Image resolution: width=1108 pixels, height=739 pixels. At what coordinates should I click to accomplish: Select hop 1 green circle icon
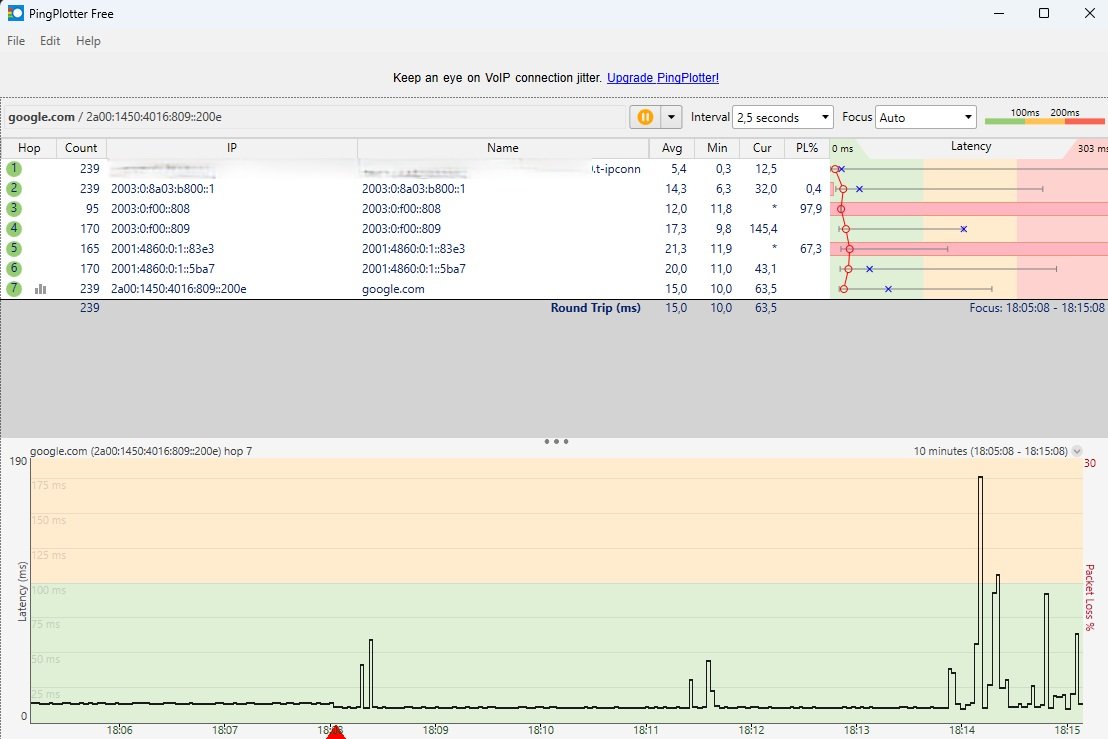click(x=14, y=169)
